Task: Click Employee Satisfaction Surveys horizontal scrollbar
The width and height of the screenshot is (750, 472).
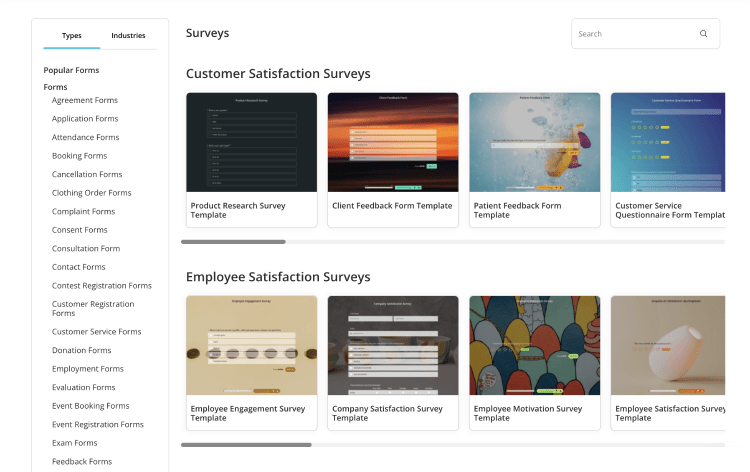Action: click(x=246, y=444)
